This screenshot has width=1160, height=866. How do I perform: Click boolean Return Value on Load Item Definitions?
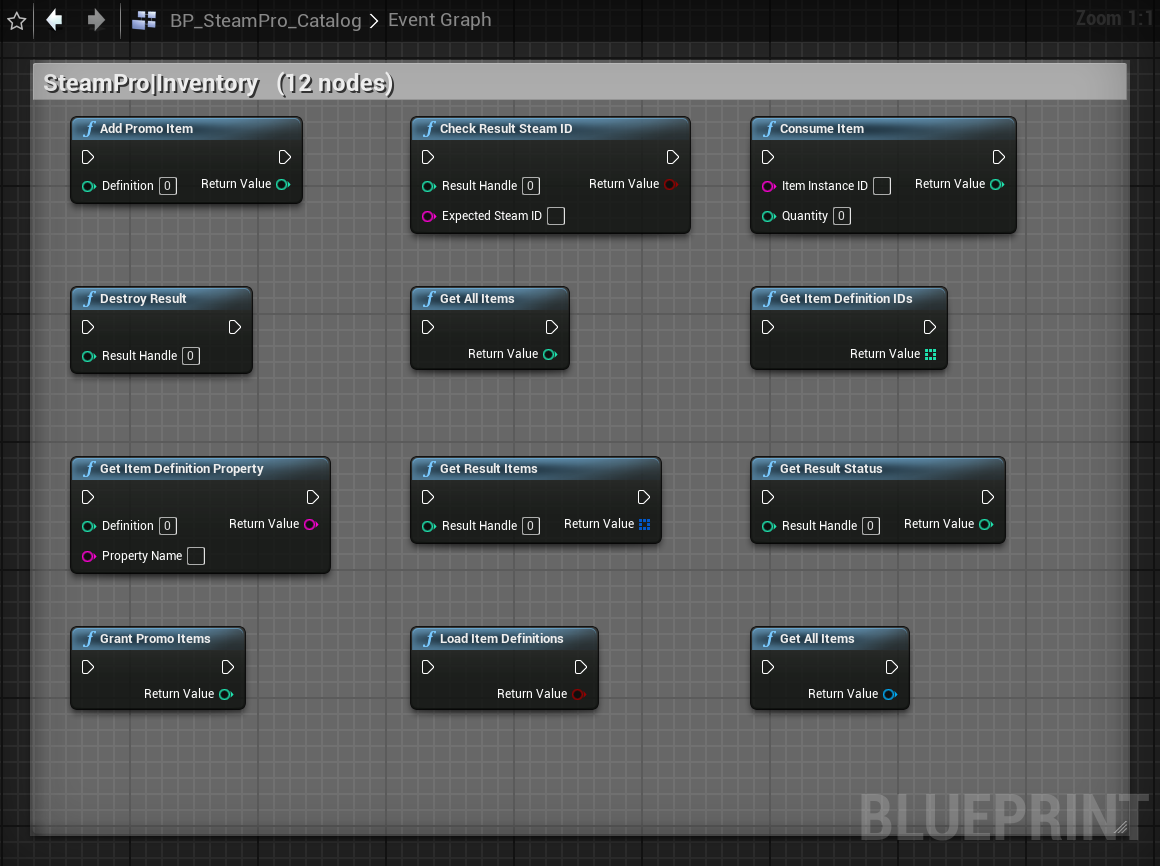[579, 694]
